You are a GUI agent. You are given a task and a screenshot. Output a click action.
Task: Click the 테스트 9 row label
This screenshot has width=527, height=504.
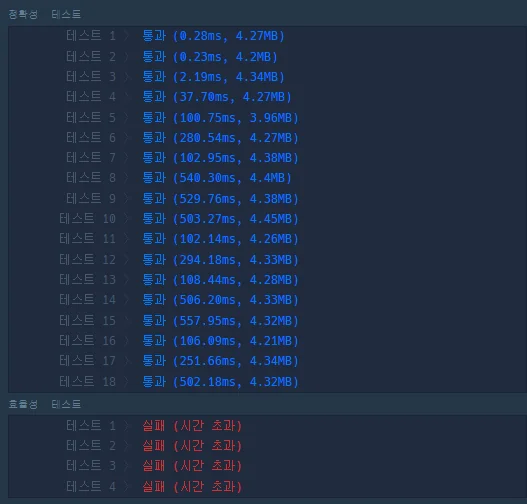pos(91,199)
